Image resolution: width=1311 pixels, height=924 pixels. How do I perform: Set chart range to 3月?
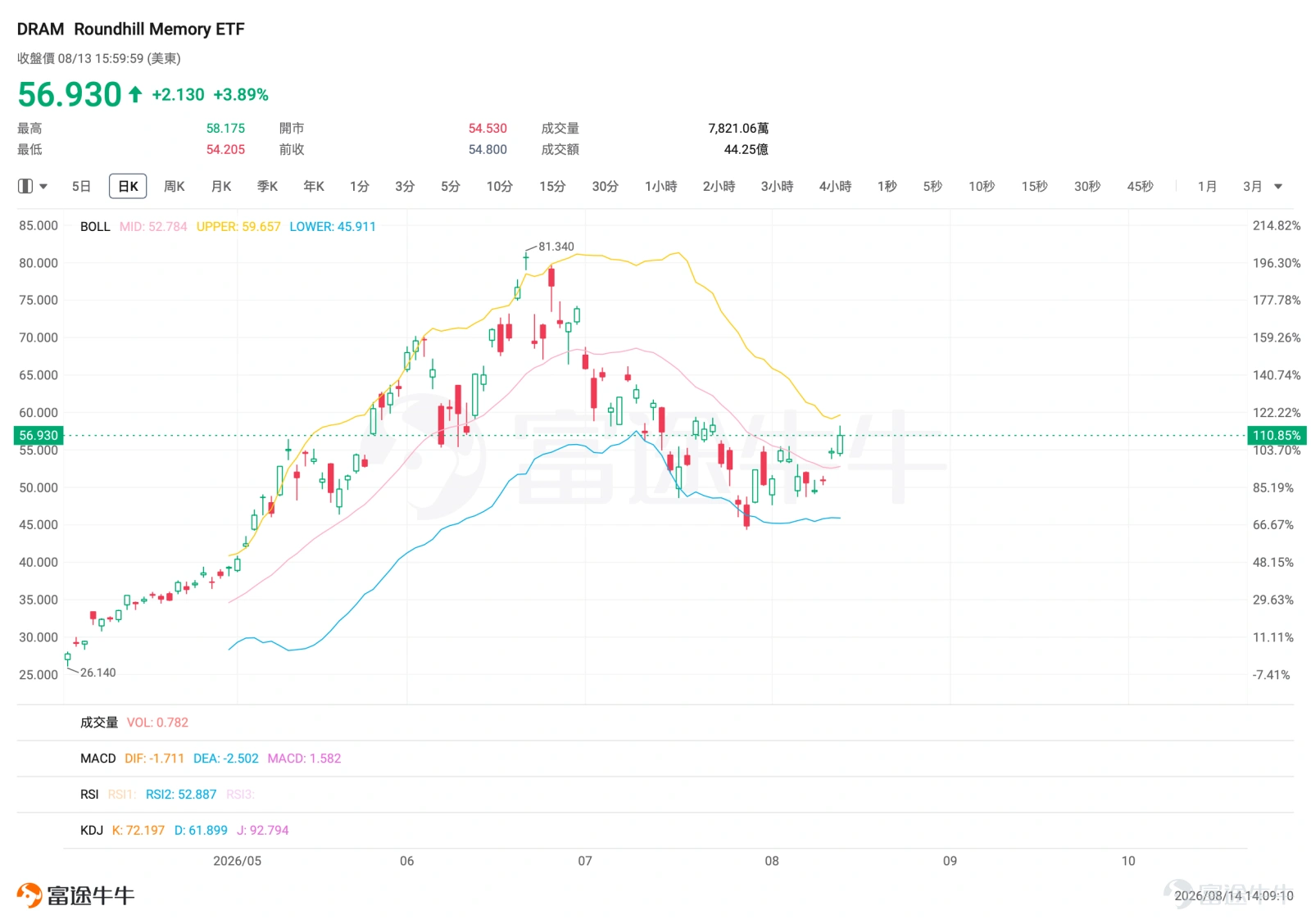click(1252, 187)
